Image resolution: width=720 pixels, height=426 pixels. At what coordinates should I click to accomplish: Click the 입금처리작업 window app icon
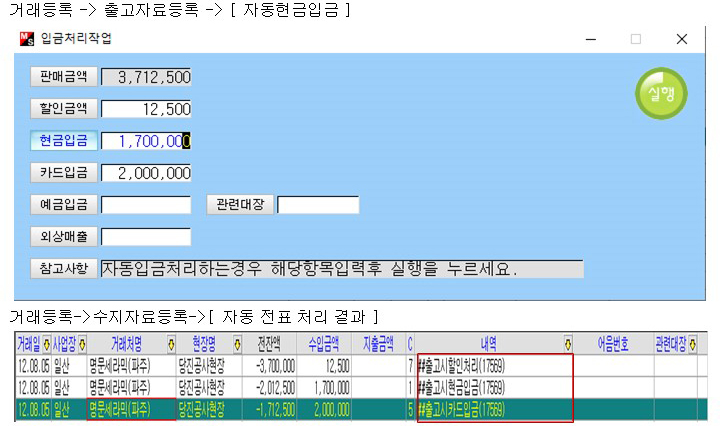pos(27,39)
